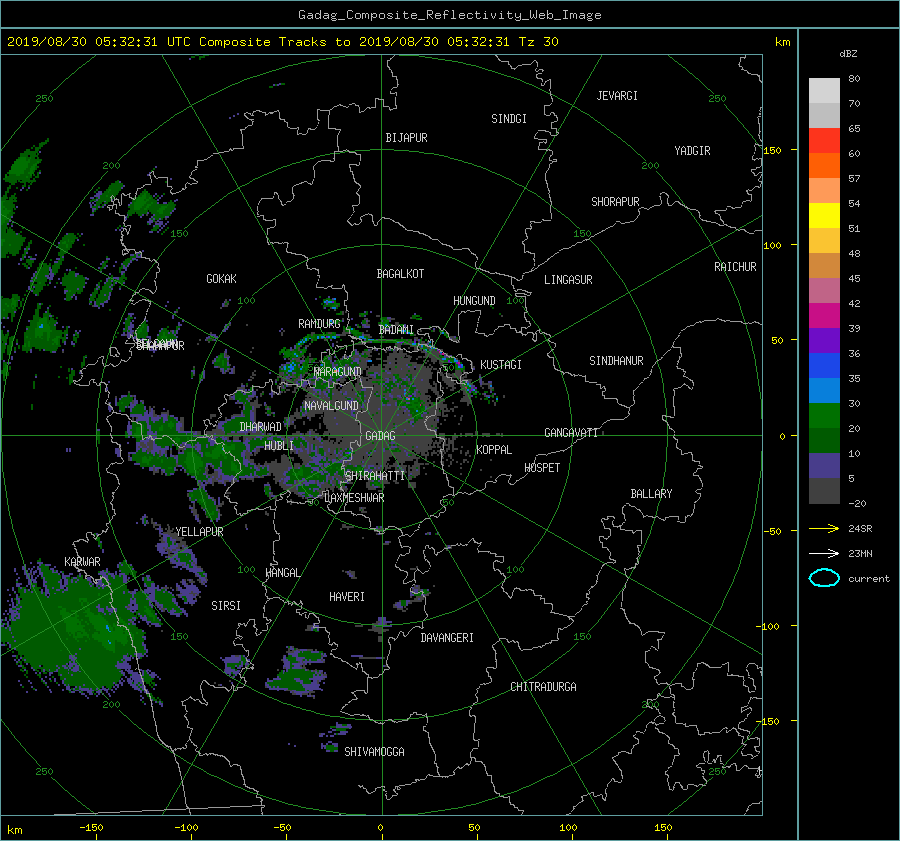Image resolution: width=900 pixels, height=841 pixels.
Task: Click the JEVARGI city label
Action: click(x=617, y=96)
